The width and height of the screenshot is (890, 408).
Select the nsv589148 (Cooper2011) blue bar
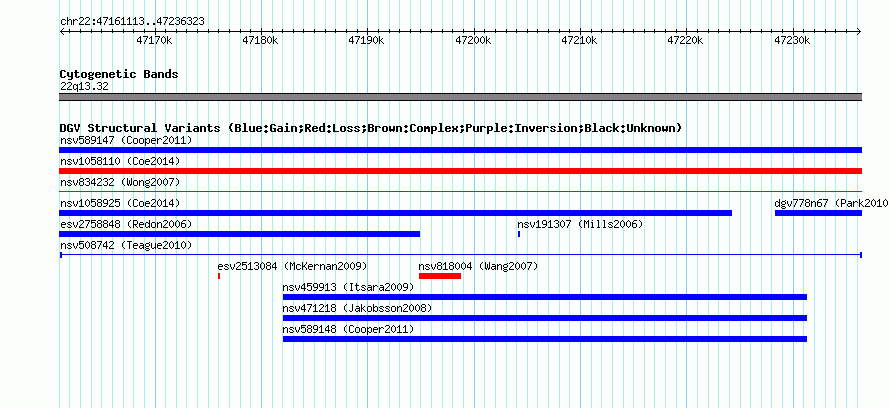(x=545, y=339)
